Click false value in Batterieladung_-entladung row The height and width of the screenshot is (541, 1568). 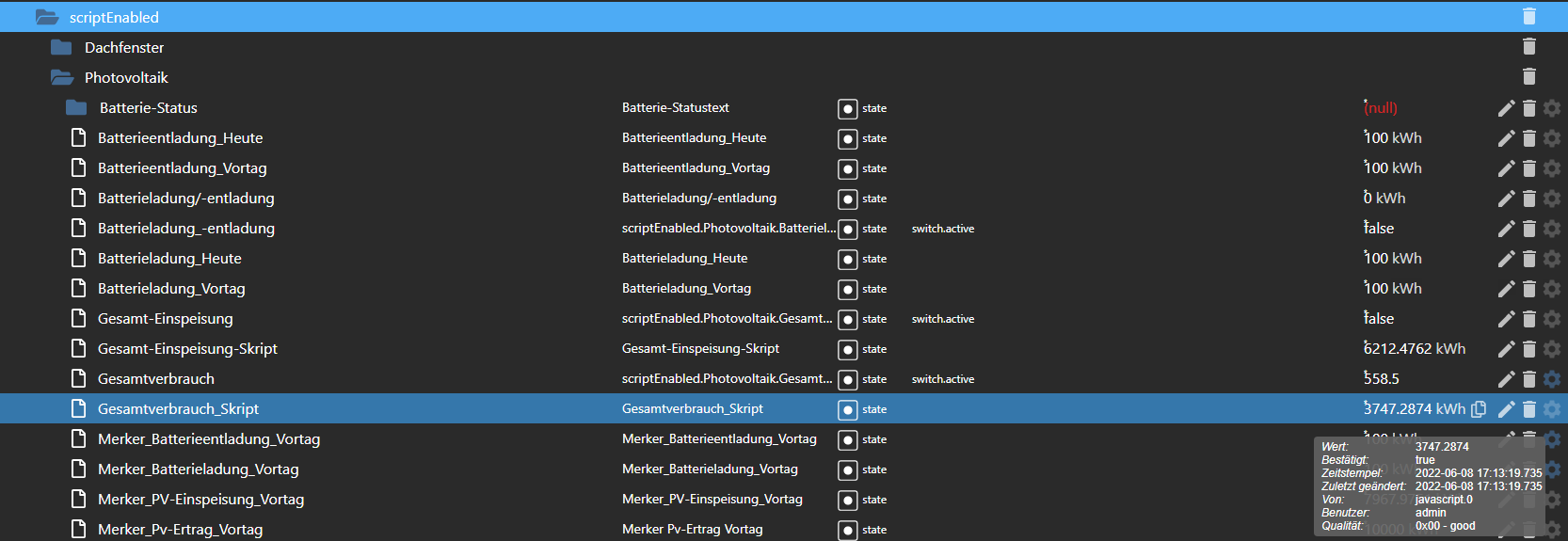pos(1379,228)
